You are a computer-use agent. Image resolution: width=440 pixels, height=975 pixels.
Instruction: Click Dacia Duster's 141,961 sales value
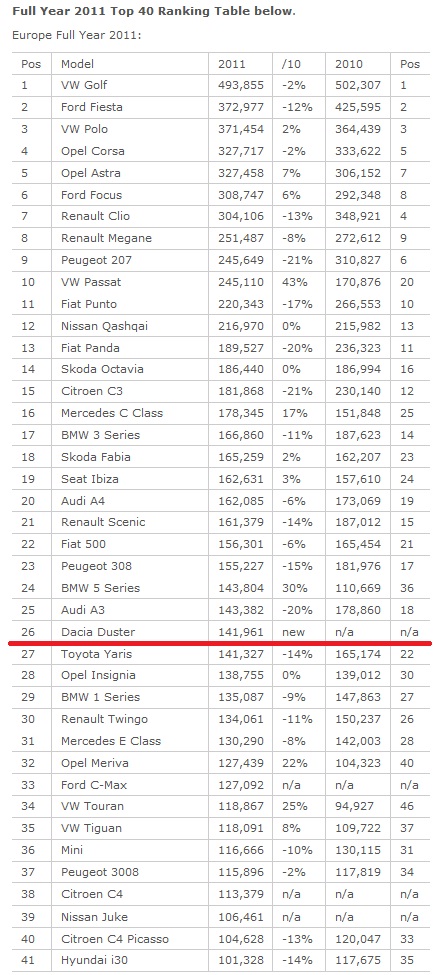241,632
